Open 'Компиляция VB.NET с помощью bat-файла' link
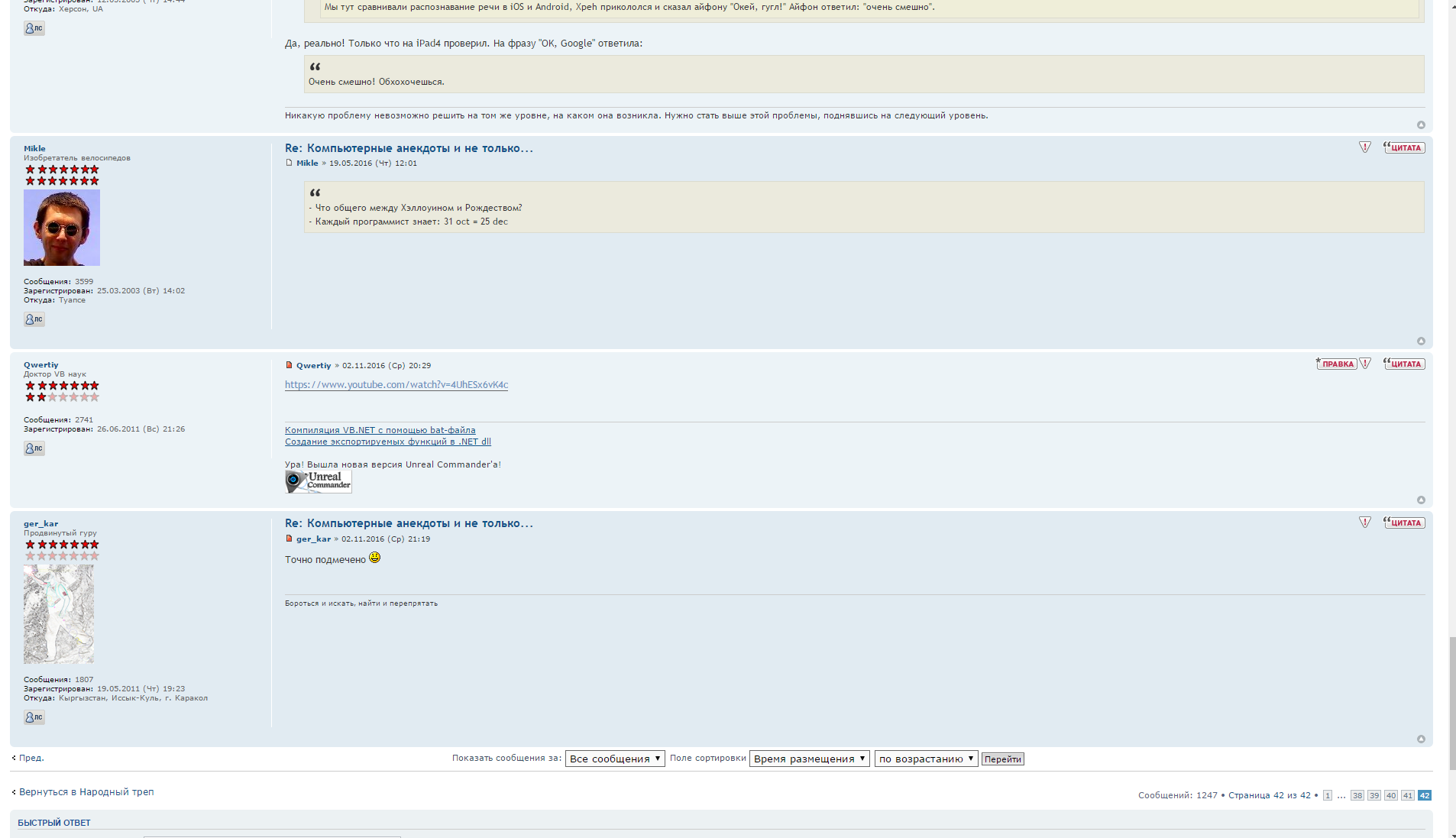 coord(380,430)
